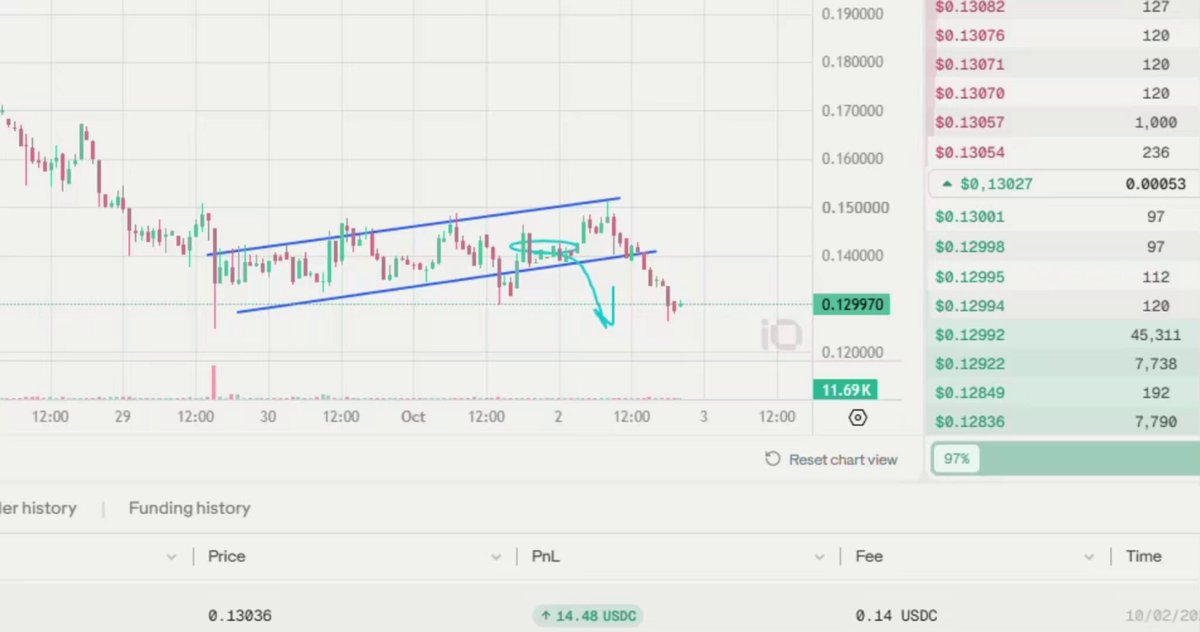Select ask price $0.13071 in order book
This screenshot has width=1200, height=632.
tap(970, 65)
